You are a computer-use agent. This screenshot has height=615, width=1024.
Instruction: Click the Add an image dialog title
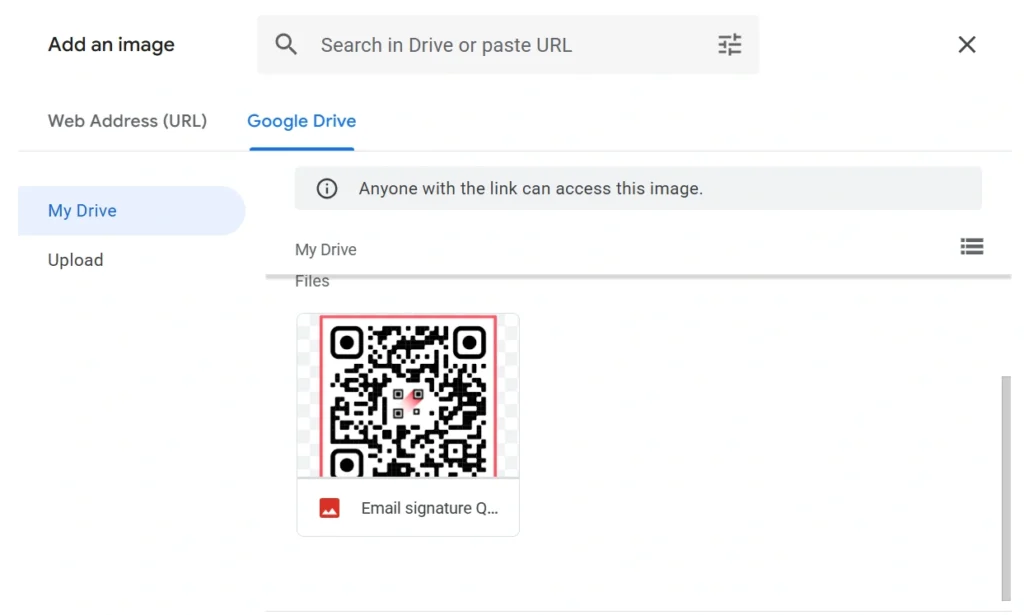(111, 44)
